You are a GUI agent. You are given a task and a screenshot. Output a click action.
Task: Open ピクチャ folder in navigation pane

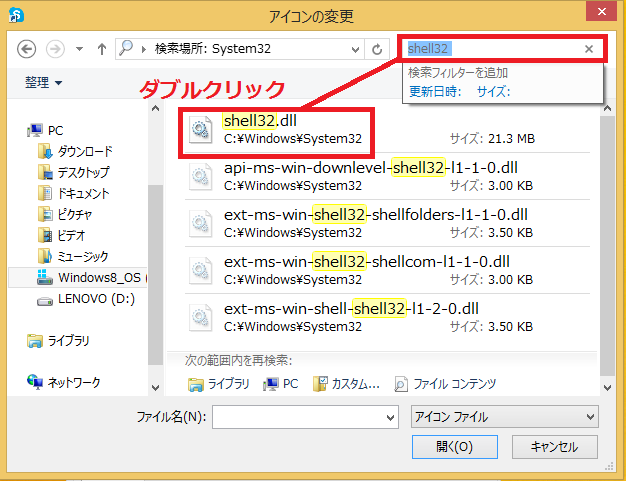pos(65,214)
